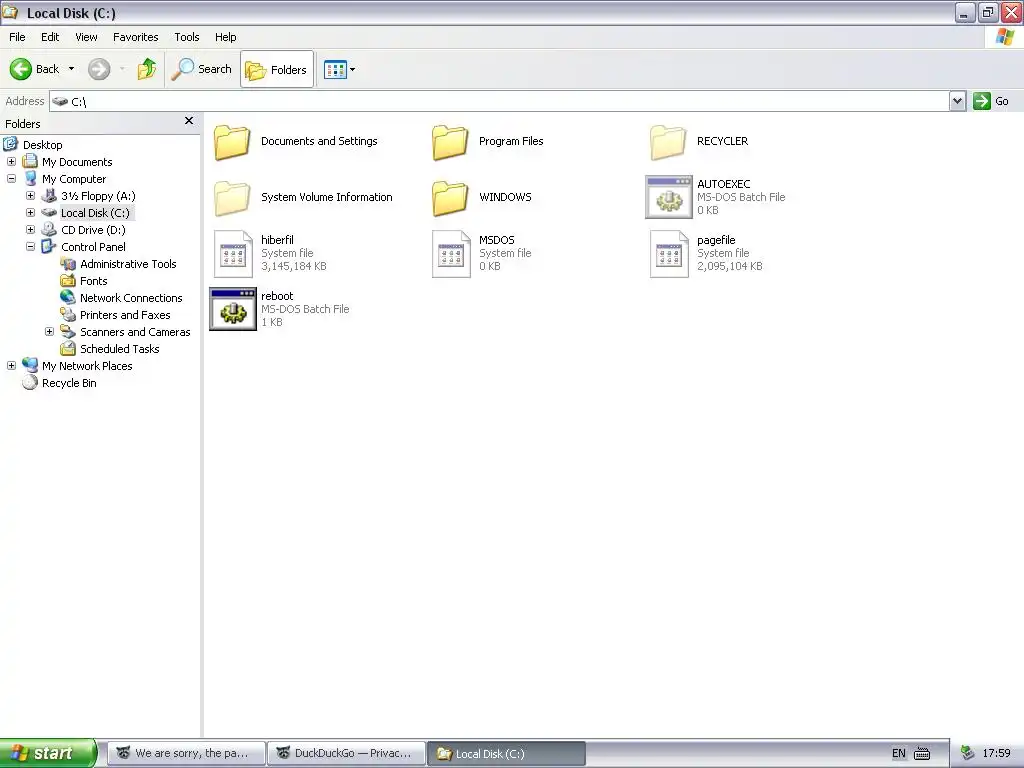This screenshot has height=768, width=1024.
Task: Select the hiberfil system file icon
Action: click(233, 254)
